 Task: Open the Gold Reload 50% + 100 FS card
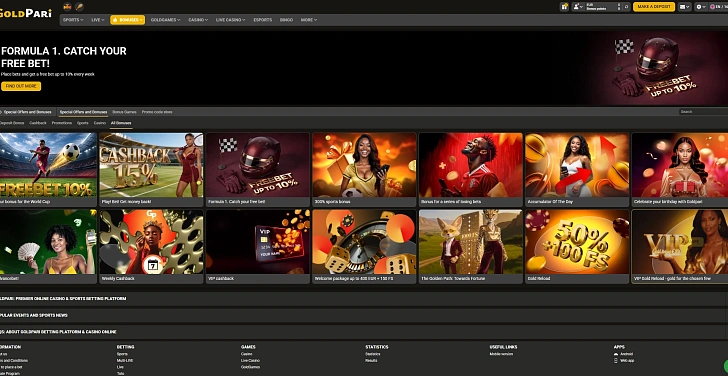[577, 246]
